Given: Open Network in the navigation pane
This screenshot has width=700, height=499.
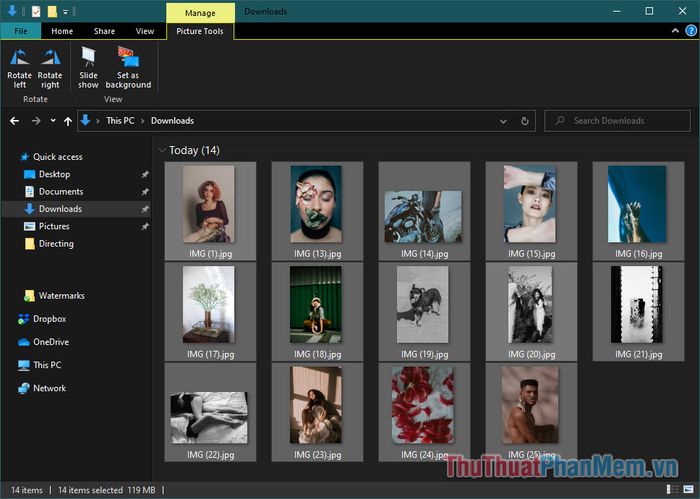Looking at the screenshot, I should click(x=49, y=388).
